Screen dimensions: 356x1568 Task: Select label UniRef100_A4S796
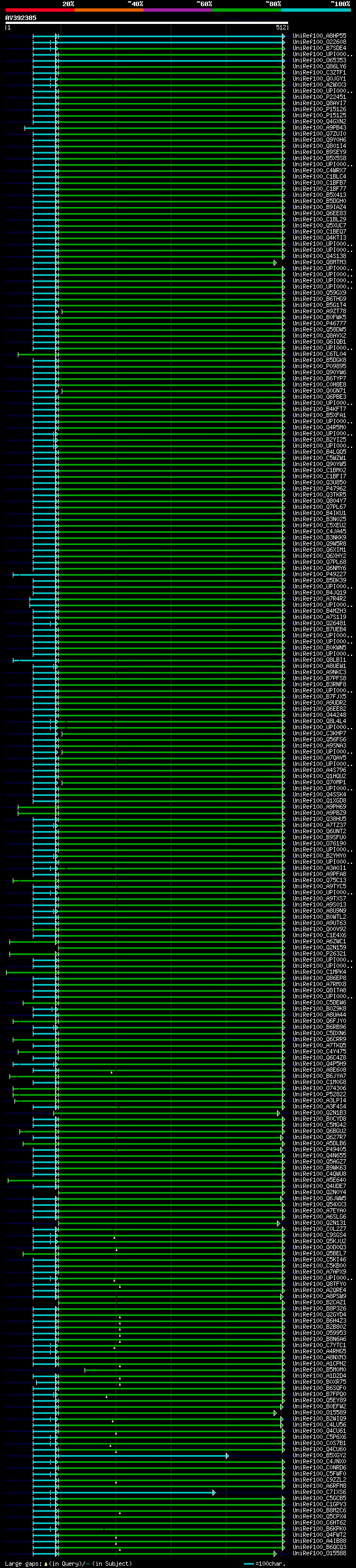(x=319, y=770)
